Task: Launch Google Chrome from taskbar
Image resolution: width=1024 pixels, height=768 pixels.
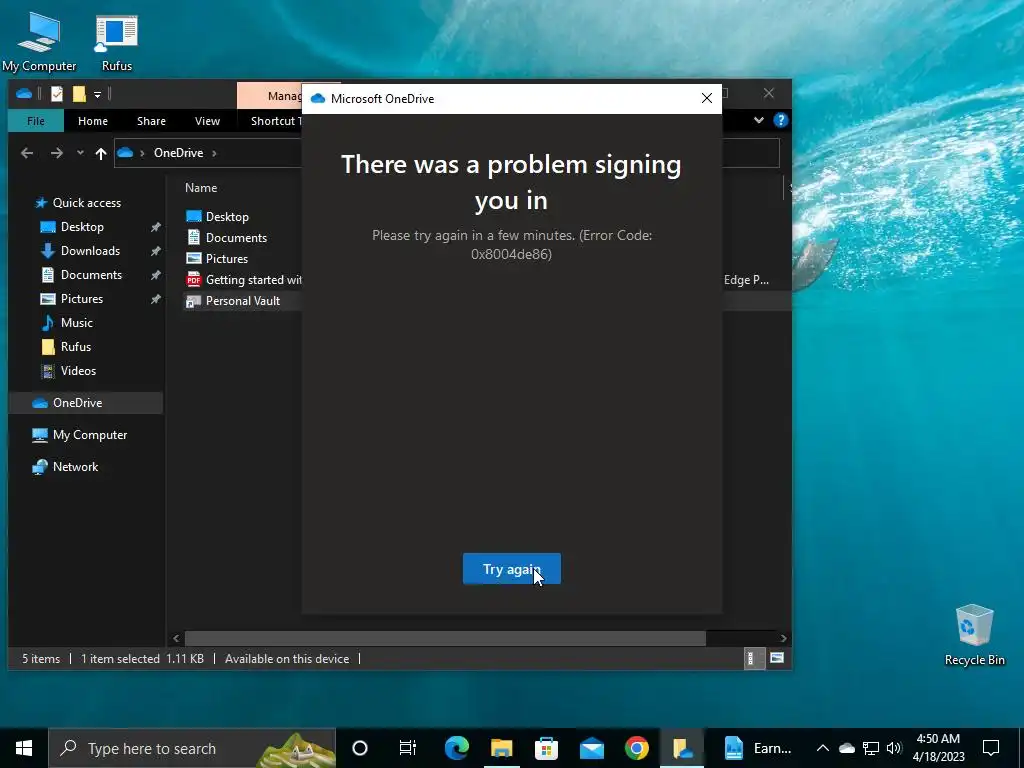Action: coord(637,748)
